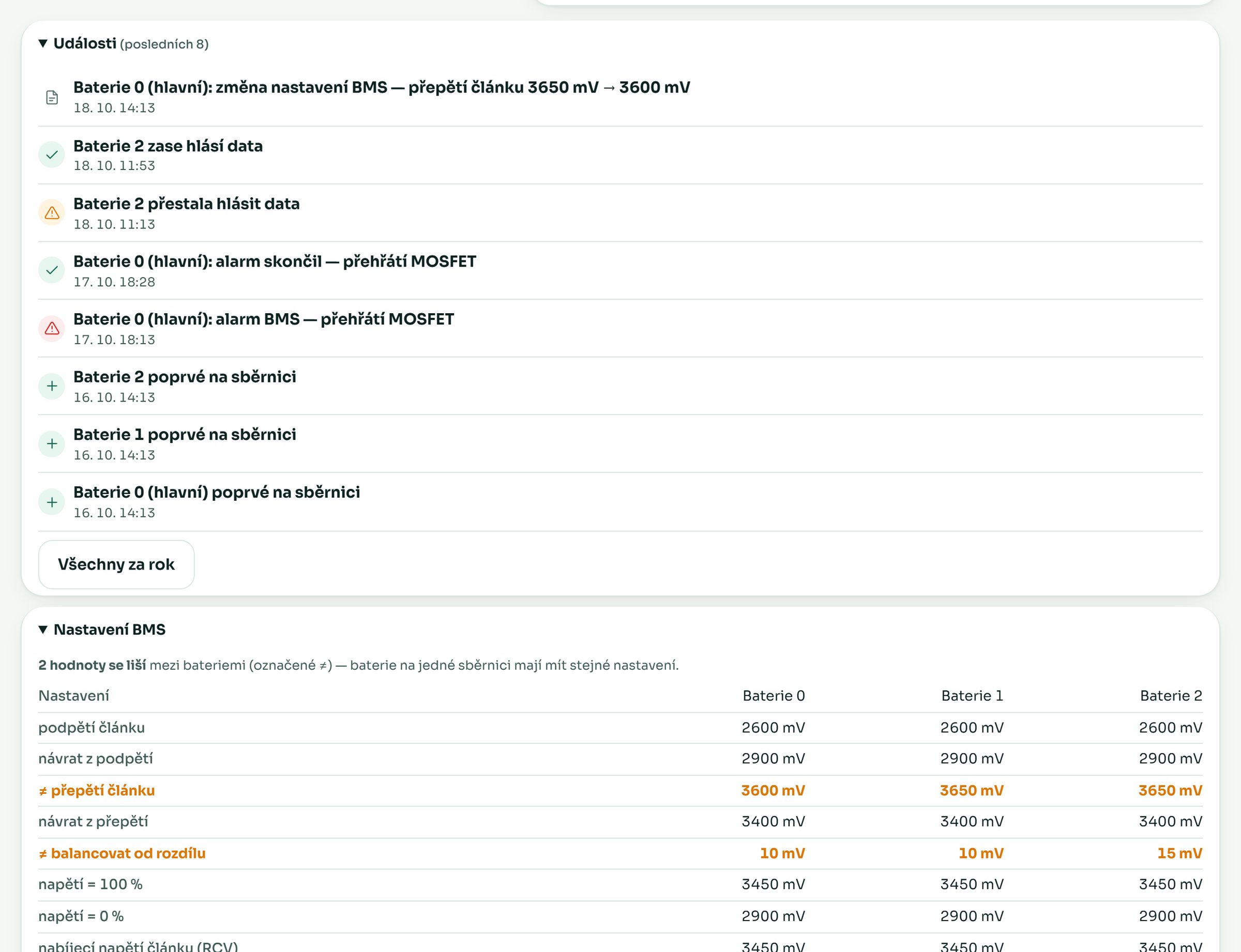1241x952 pixels.
Task: Click green checkmark icon for alarm skončil MOSFET
Action: pyautogui.click(x=52, y=270)
